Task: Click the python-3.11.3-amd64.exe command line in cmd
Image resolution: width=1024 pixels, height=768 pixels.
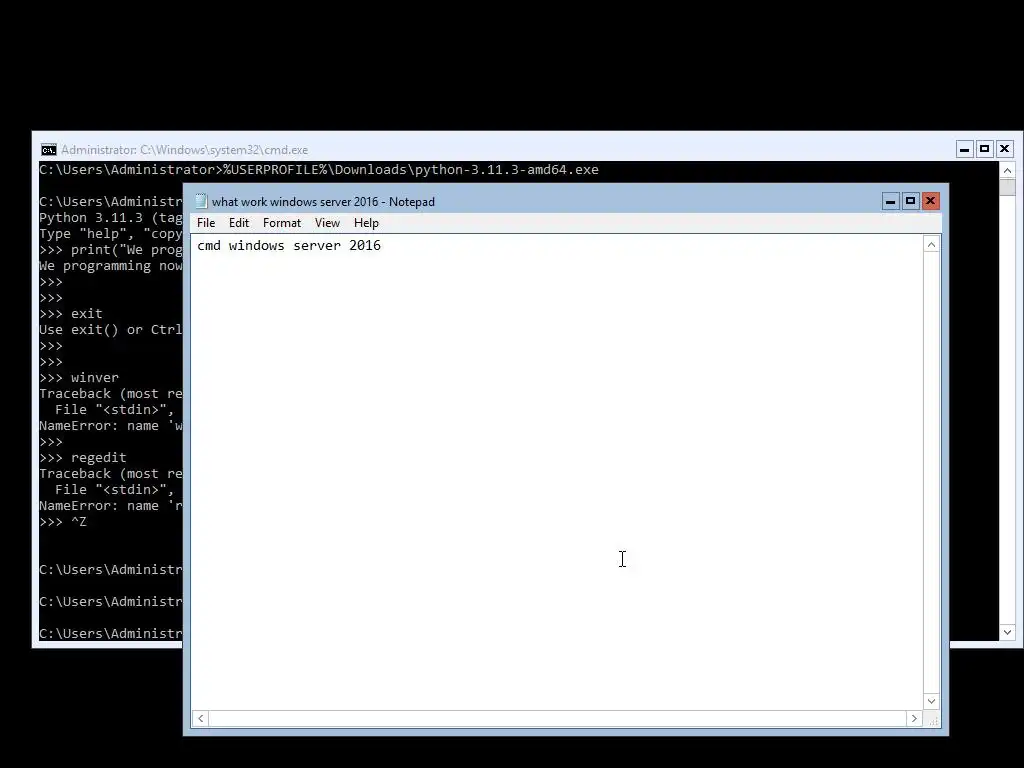Action: point(319,170)
